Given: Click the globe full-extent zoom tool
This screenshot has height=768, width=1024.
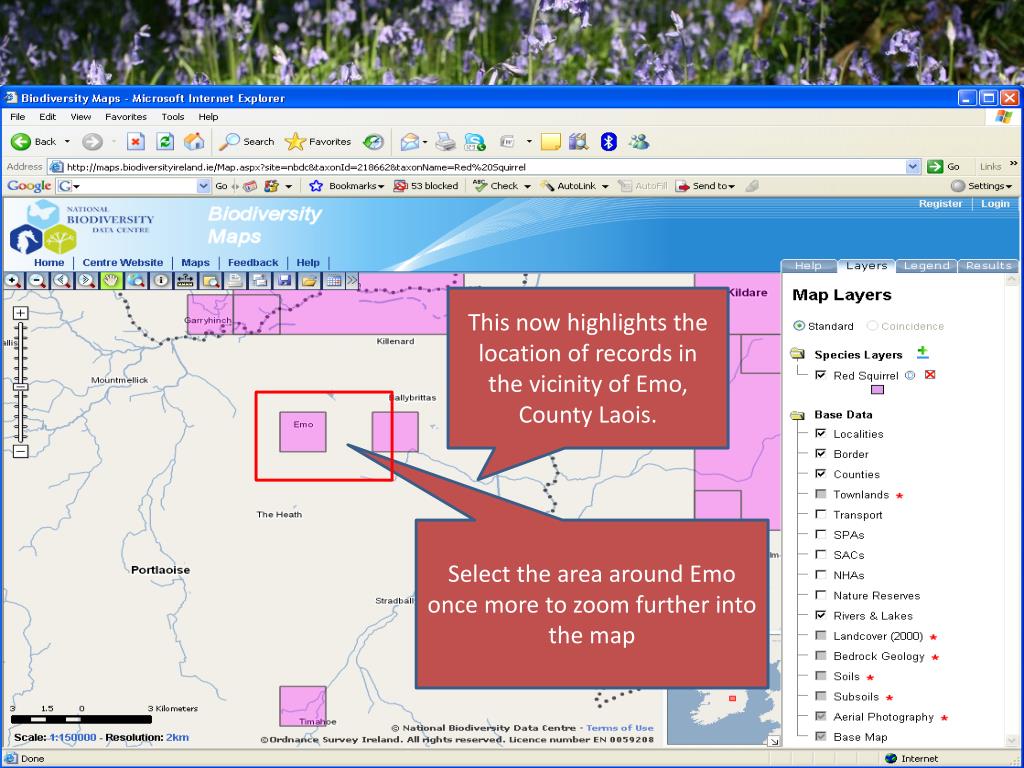Looking at the screenshot, I should 136,281.
